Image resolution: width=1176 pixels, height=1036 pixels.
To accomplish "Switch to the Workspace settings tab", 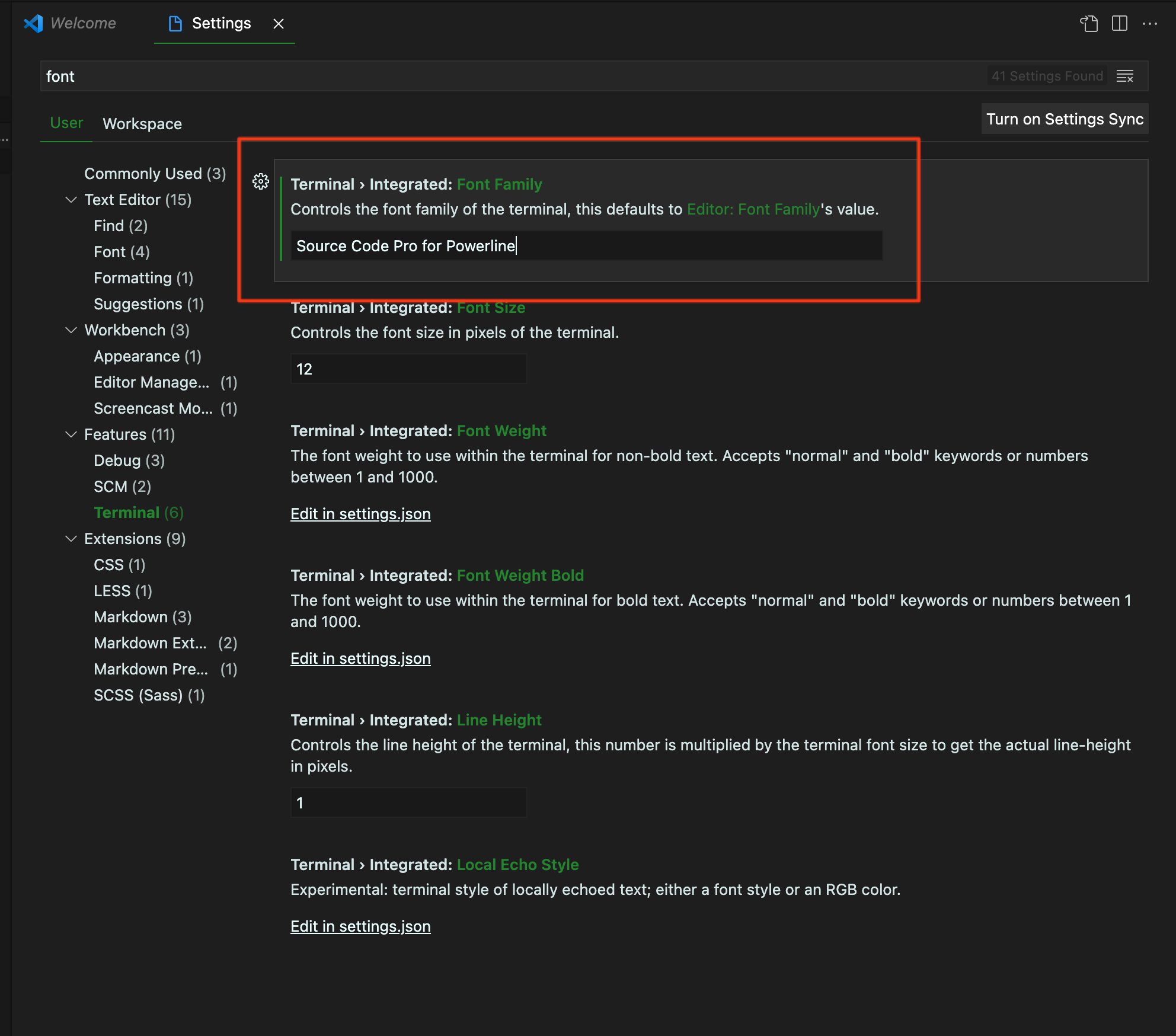I will (x=142, y=124).
